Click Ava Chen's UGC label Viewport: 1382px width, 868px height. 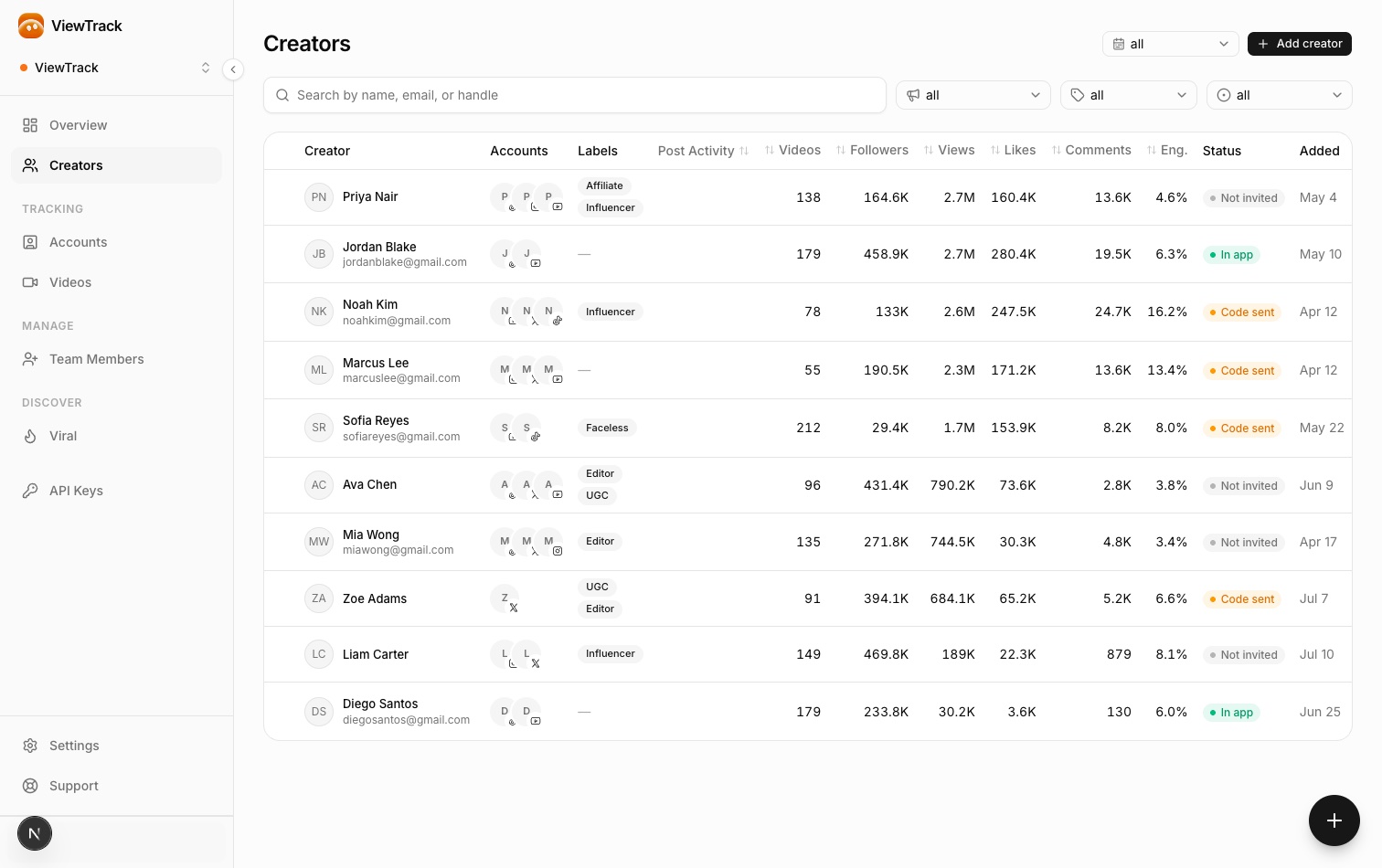click(597, 495)
